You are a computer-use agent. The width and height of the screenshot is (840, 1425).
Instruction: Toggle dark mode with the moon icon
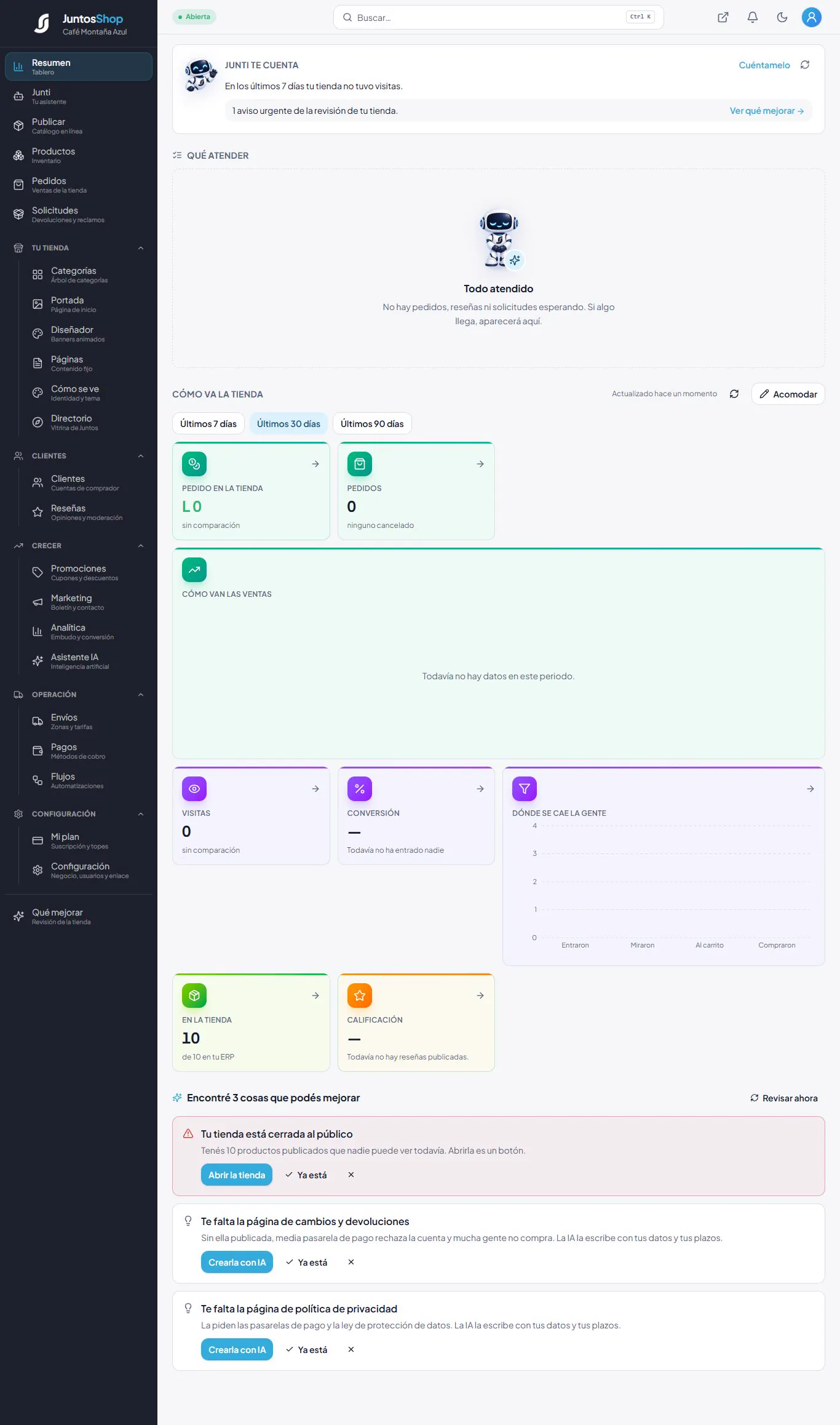[x=782, y=17]
